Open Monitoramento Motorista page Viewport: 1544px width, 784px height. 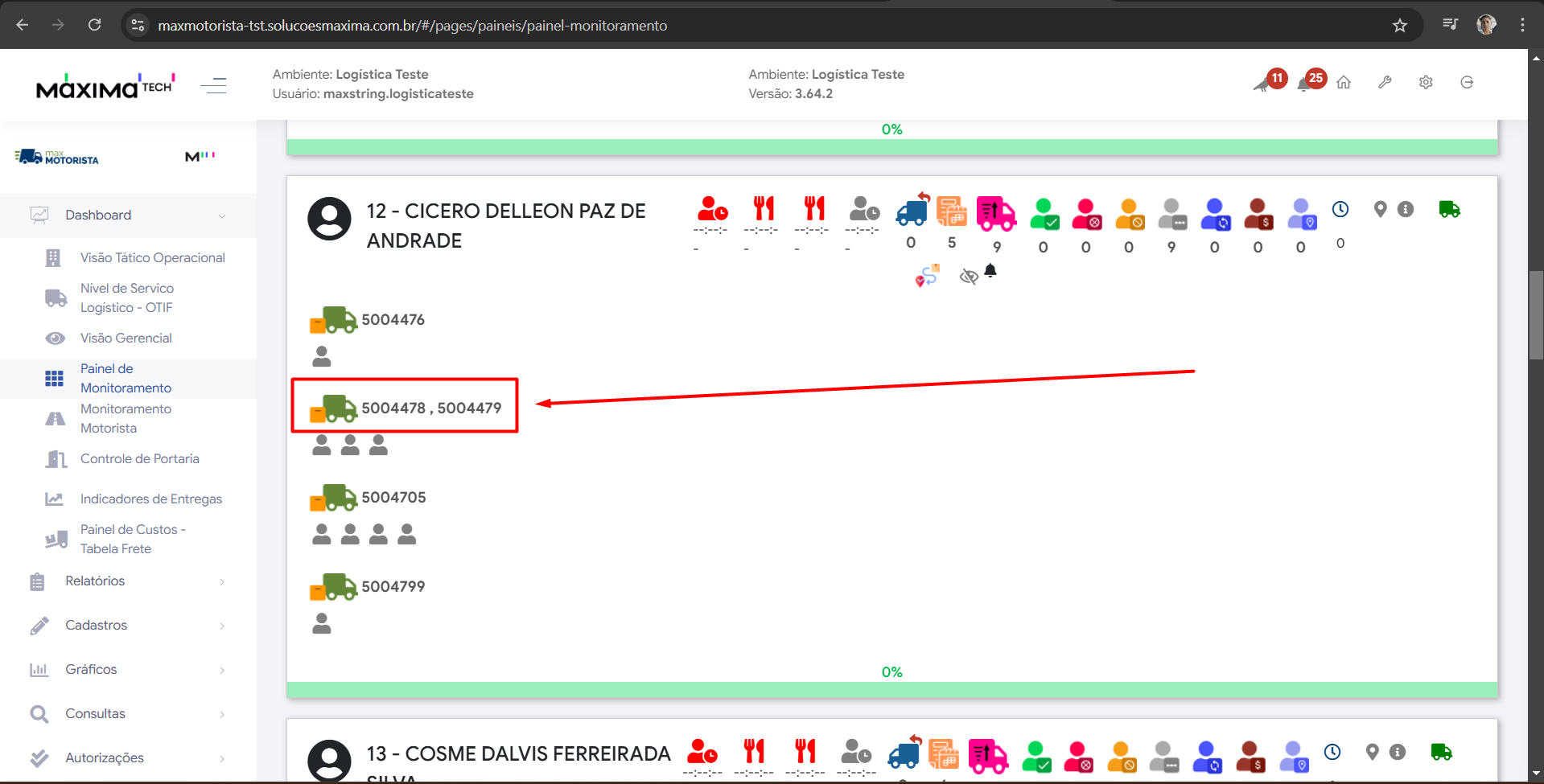(x=126, y=419)
